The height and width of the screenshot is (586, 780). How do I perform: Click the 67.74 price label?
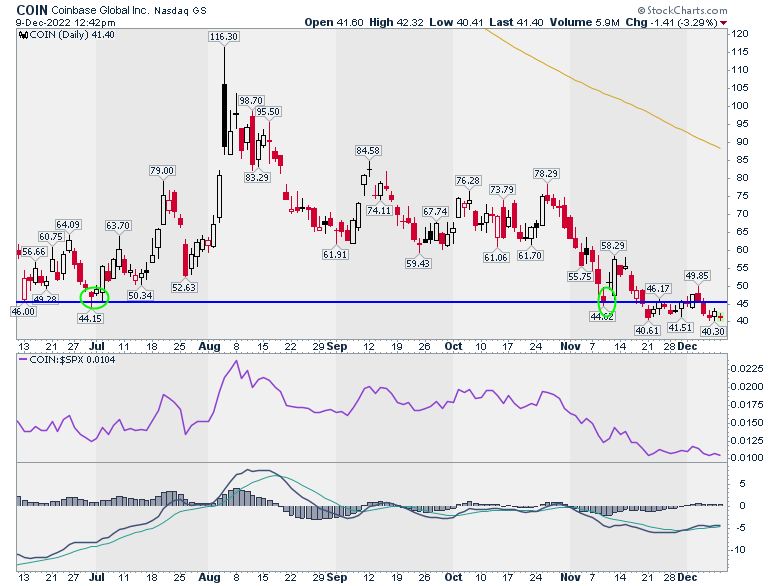(435, 211)
